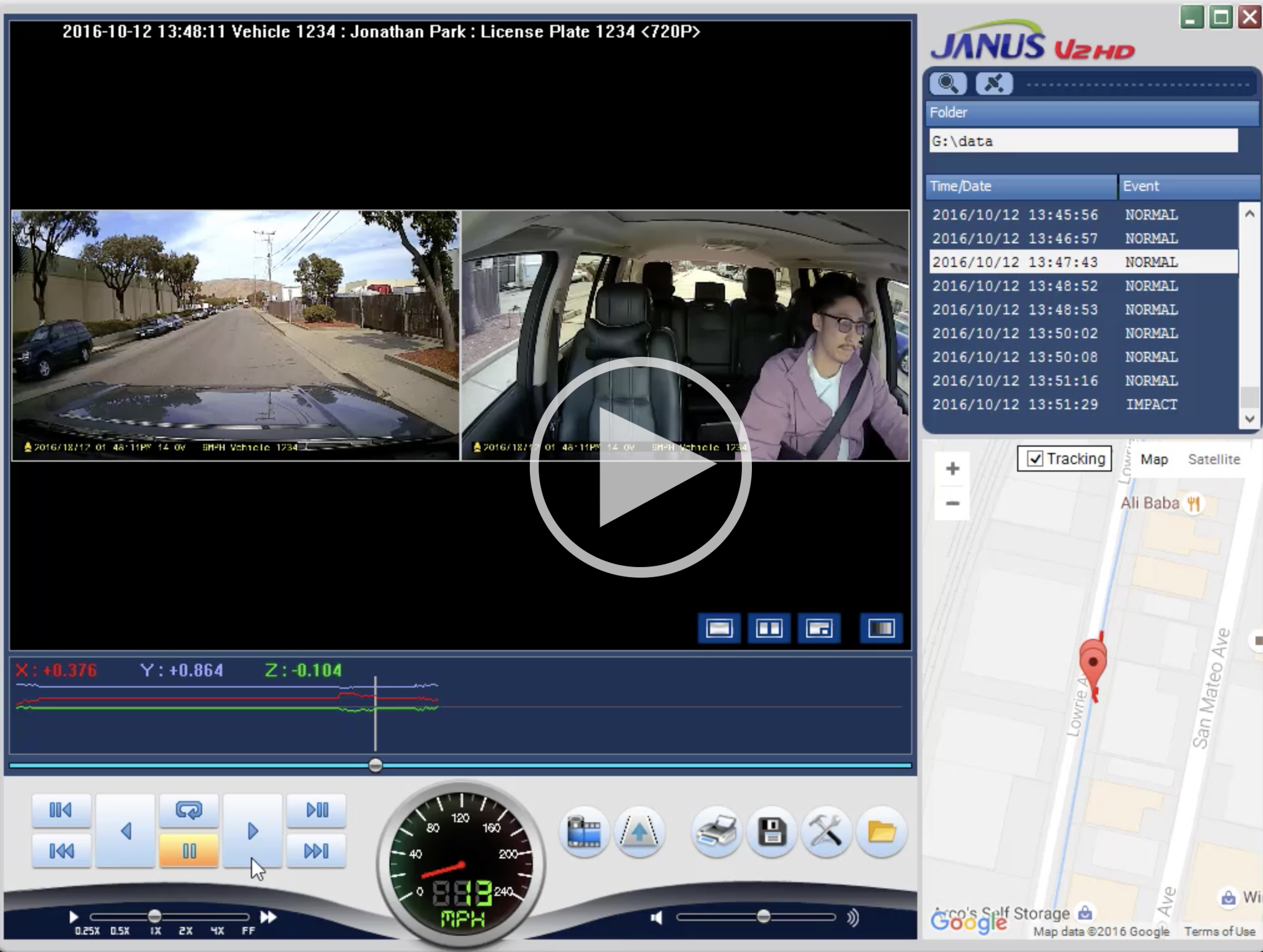Click the next frame step button
The width and height of the screenshot is (1263, 952).
tap(316, 810)
